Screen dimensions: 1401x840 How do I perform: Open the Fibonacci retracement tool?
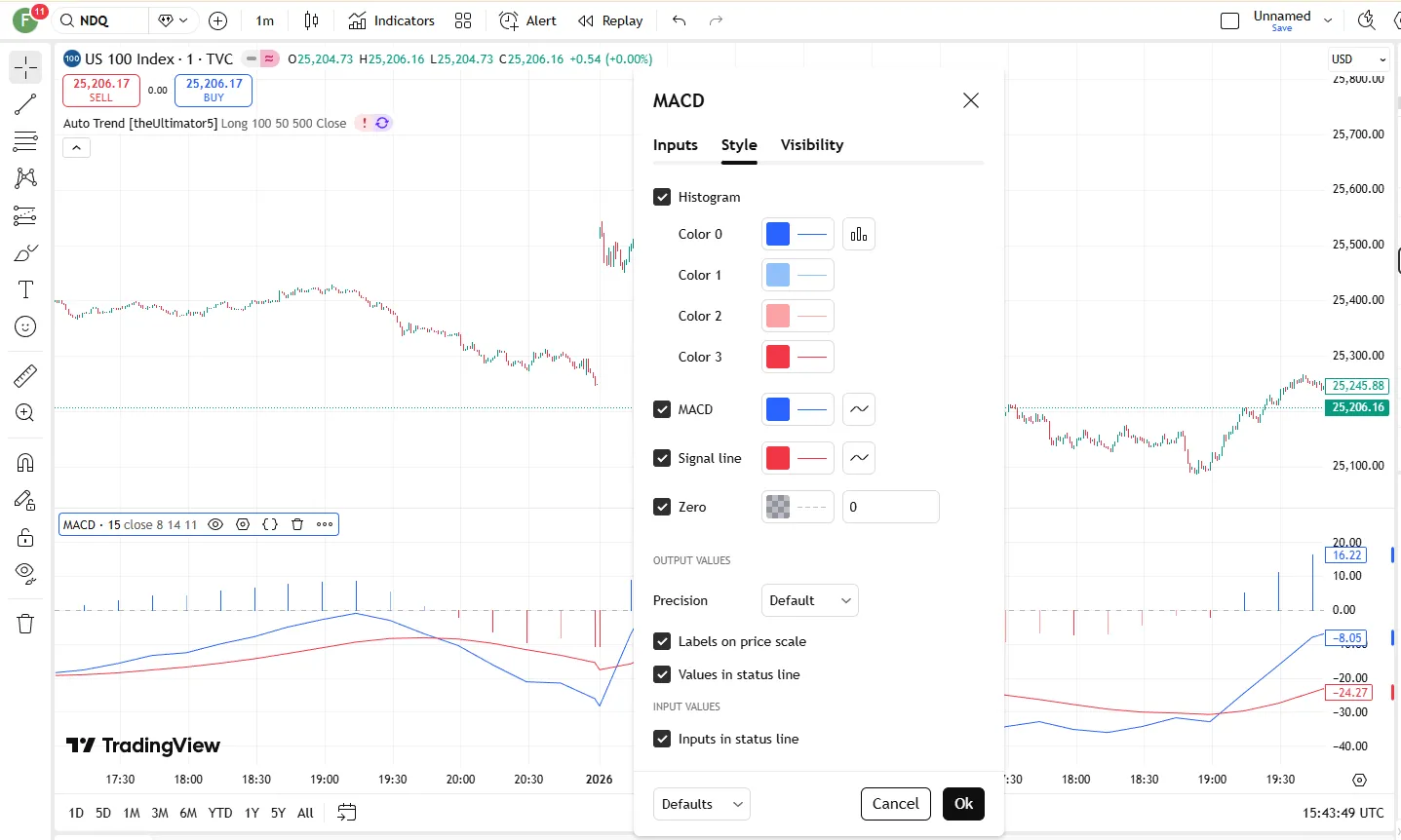point(25,141)
